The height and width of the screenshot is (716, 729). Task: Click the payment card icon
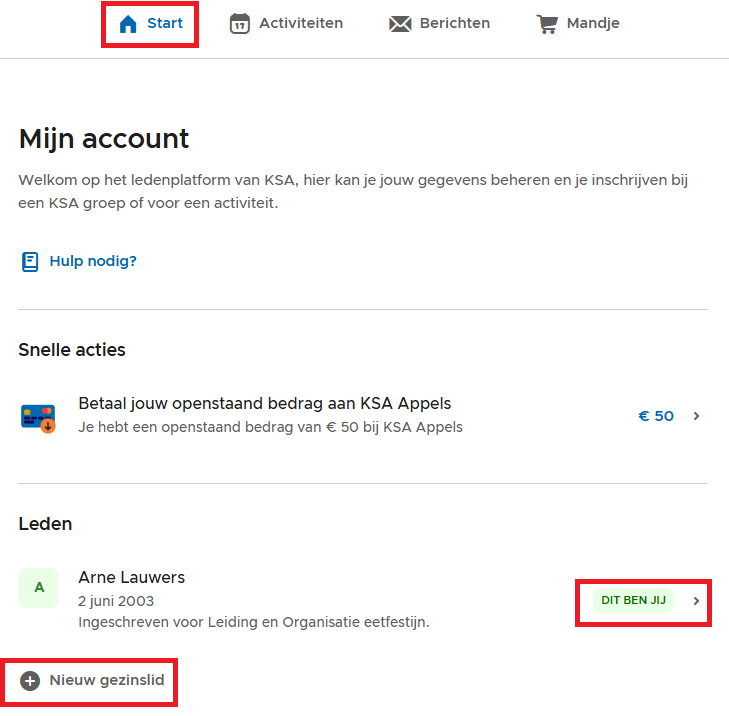point(38,416)
